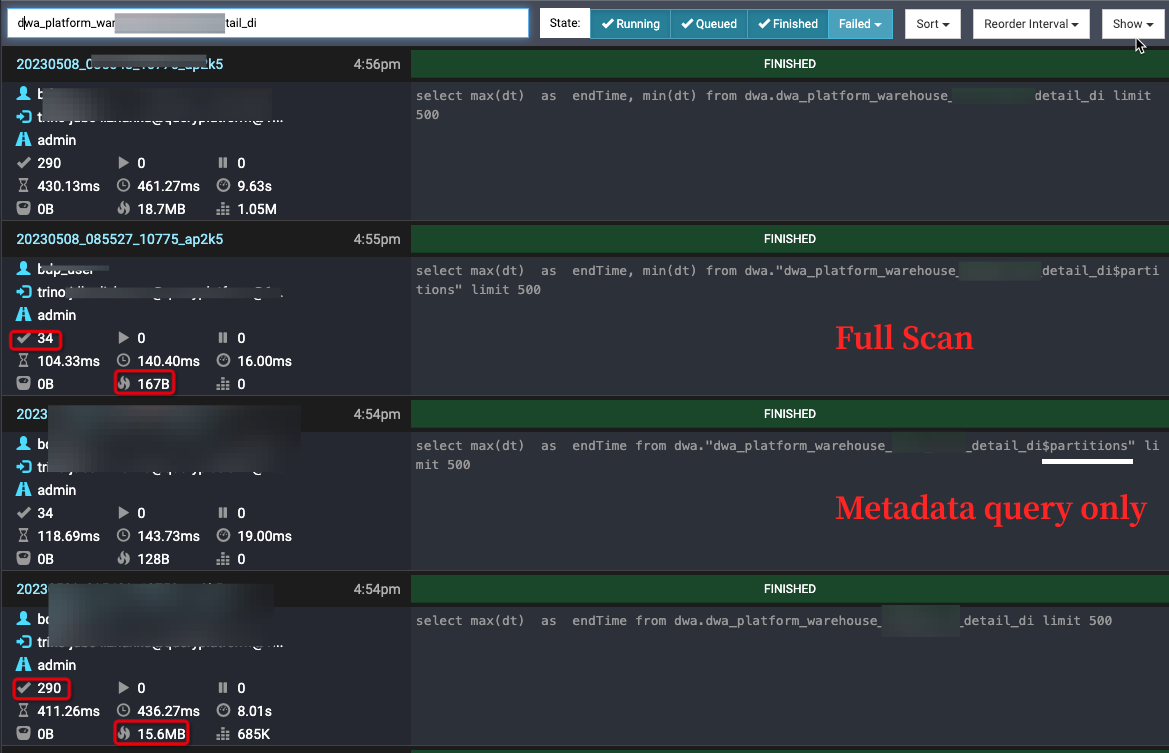Click the FINISHED status bar of the $partitions endTime-only query
This screenshot has width=1169, height=753.
tap(790, 414)
